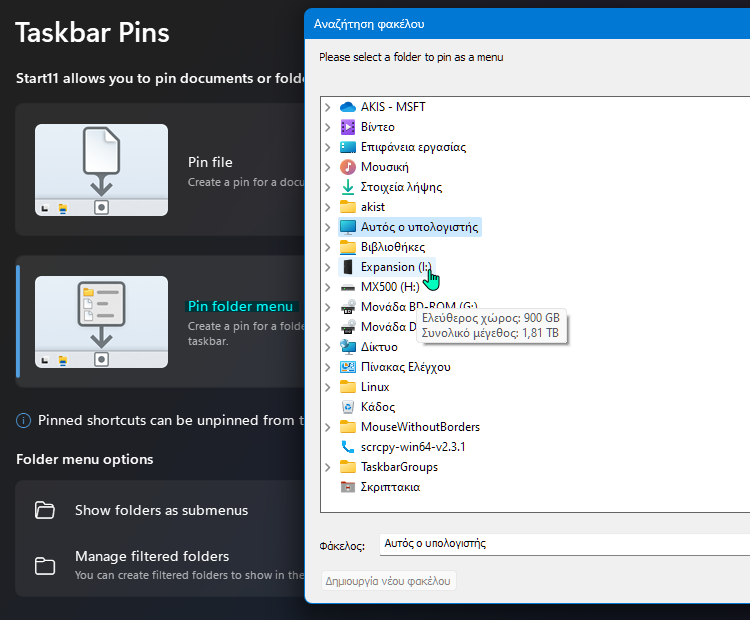Select the MX500 (H:) entry
This screenshot has width=750, height=620.
click(x=390, y=287)
